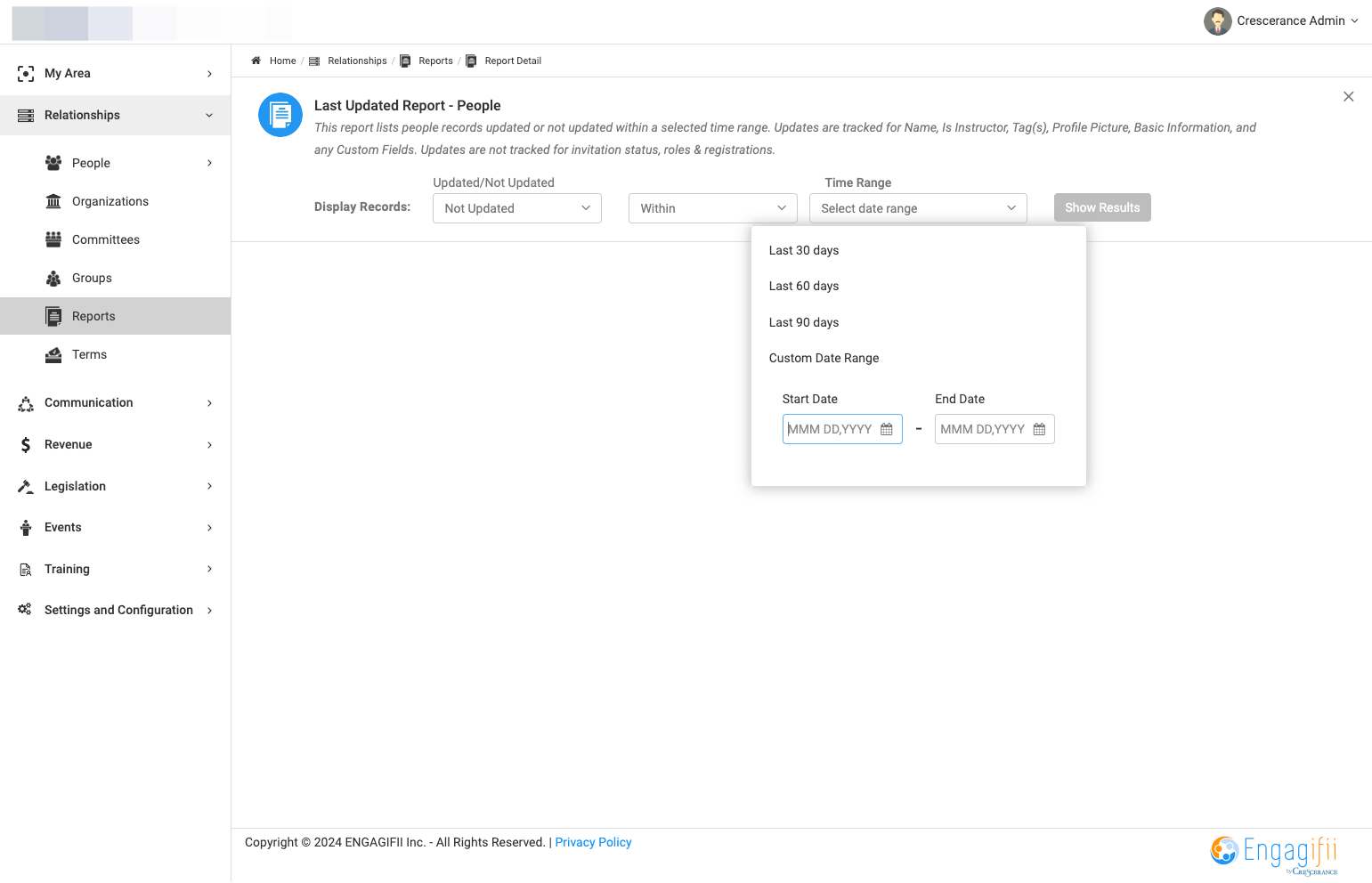Click the Committees icon in sidebar
This screenshot has width=1372, height=883.
[x=53, y=239]
